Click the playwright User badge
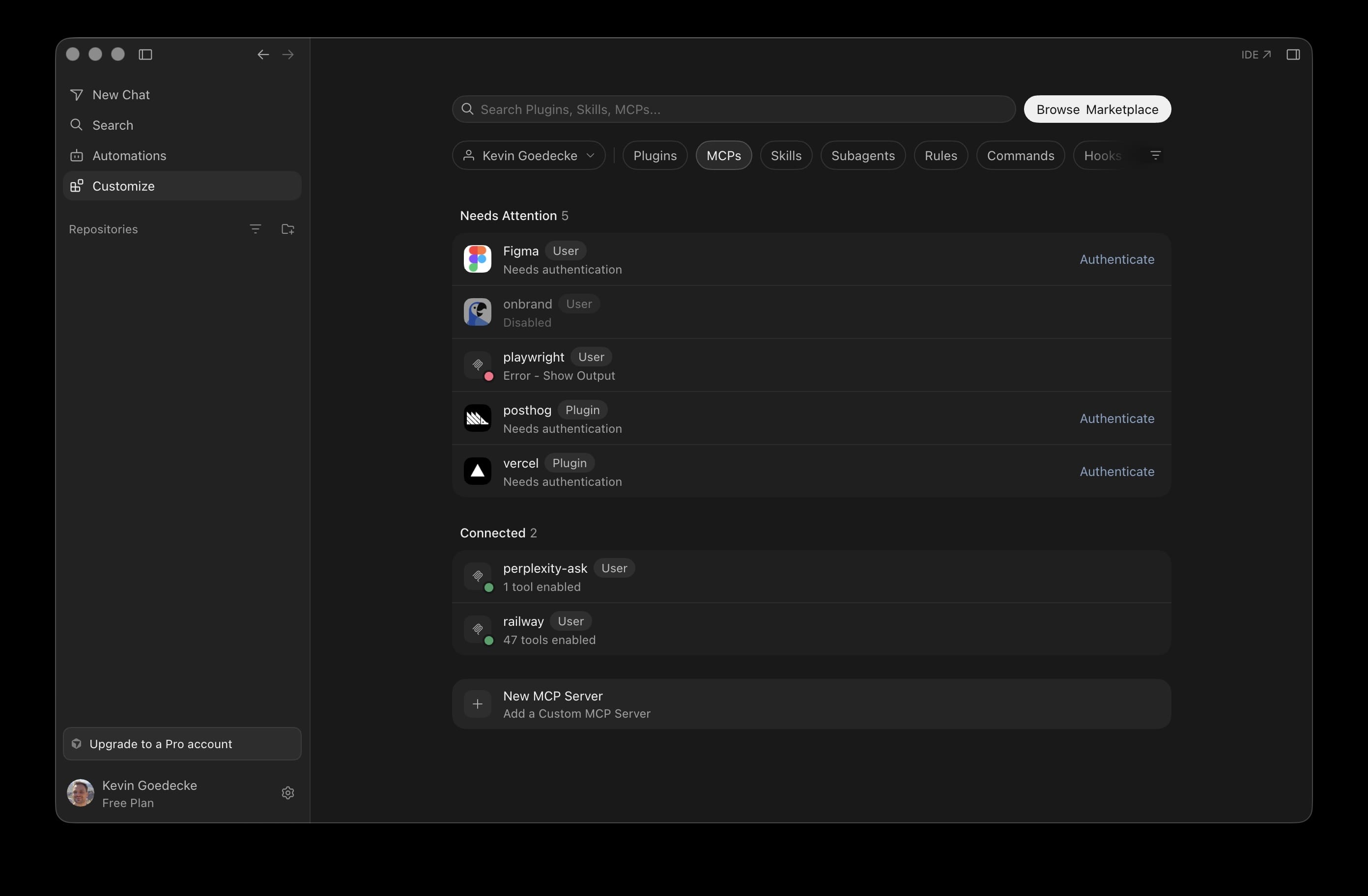Viewport: 1368px width, 896px height. click(591, 357)
